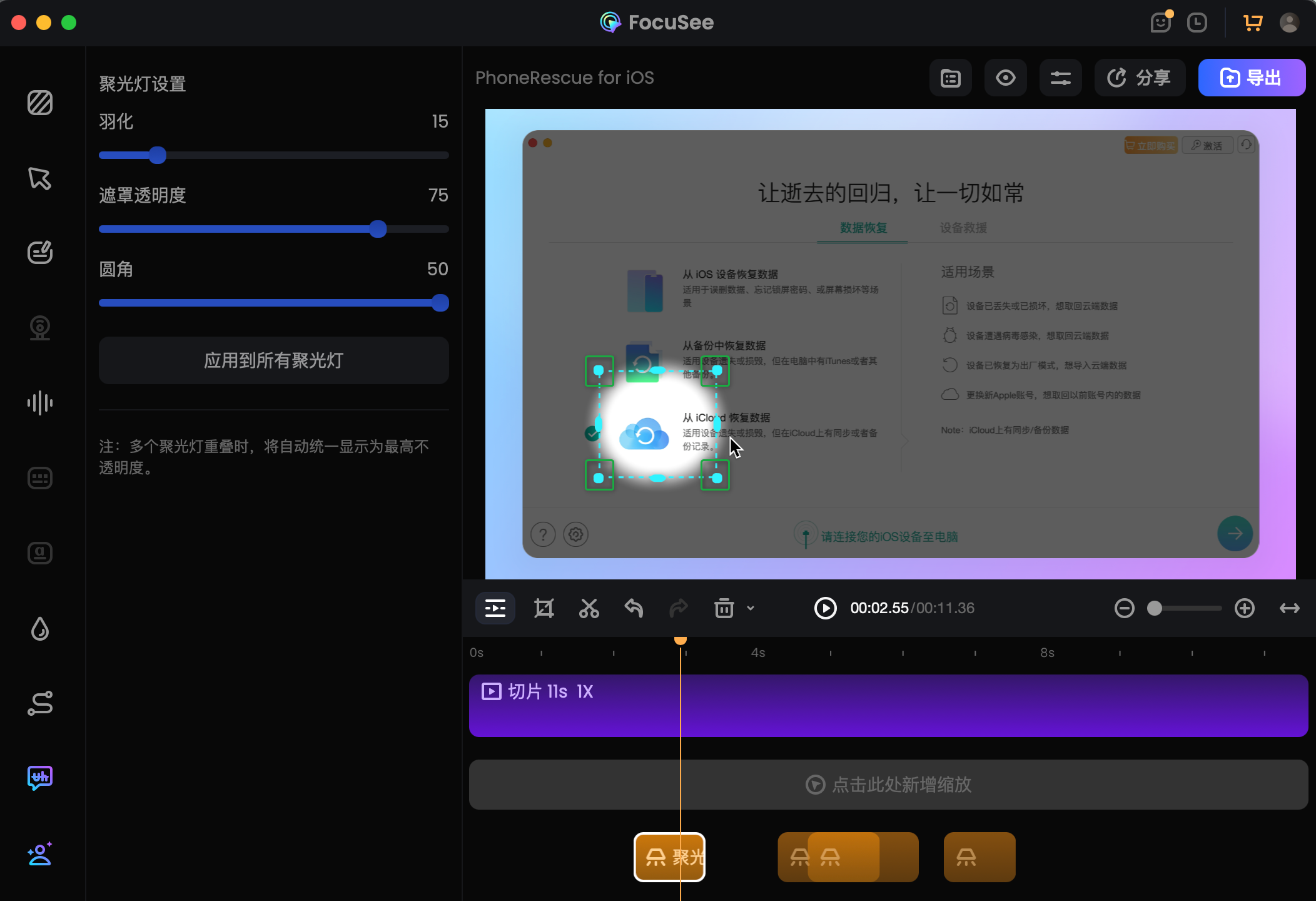Viewport: 1316px width, 901px height.
Task: Select the crop tool in timeline toolbar
Action: 544,608
